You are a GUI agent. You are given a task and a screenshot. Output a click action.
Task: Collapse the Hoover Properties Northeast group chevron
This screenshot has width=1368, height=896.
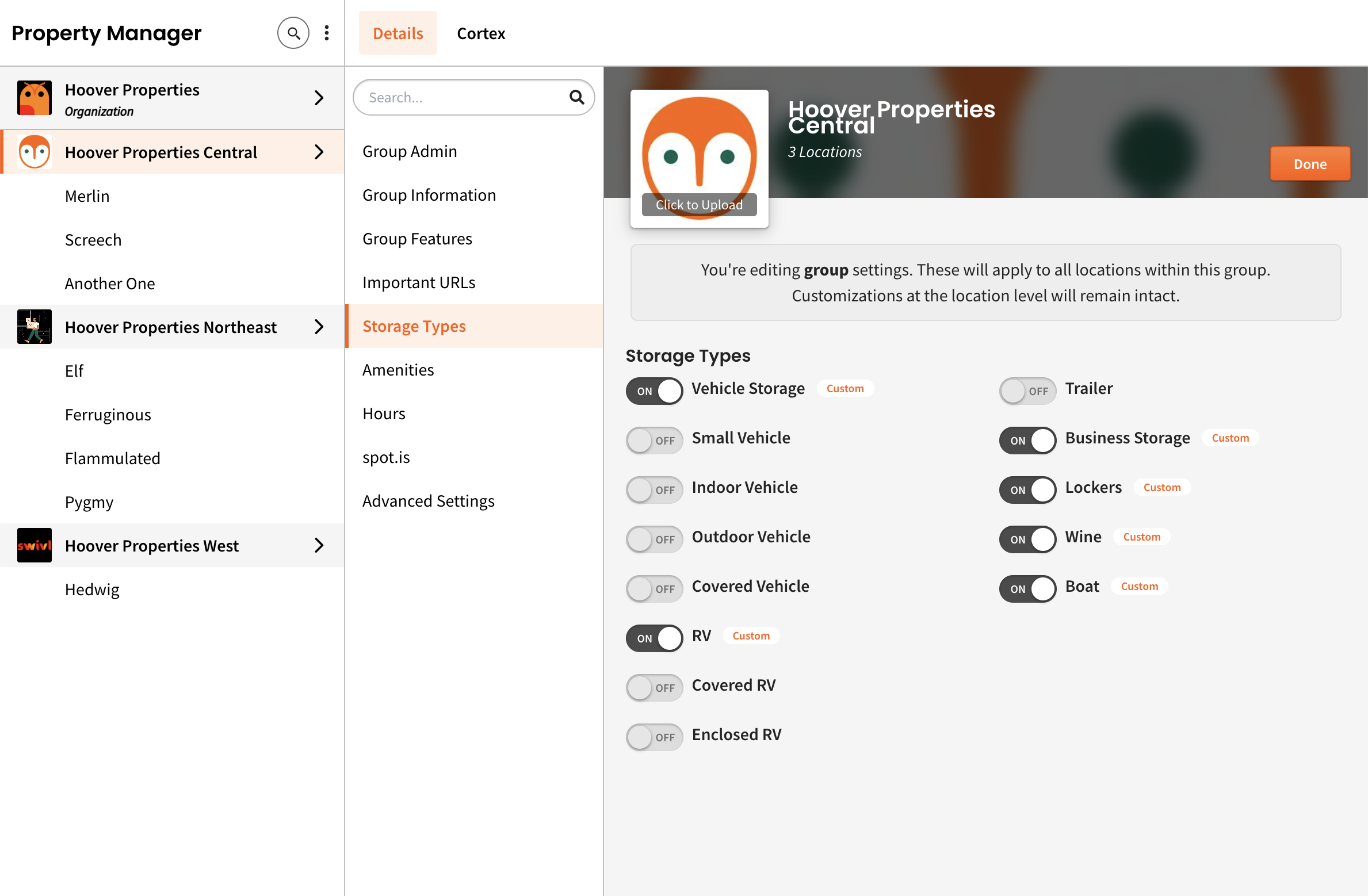point(319,327)
